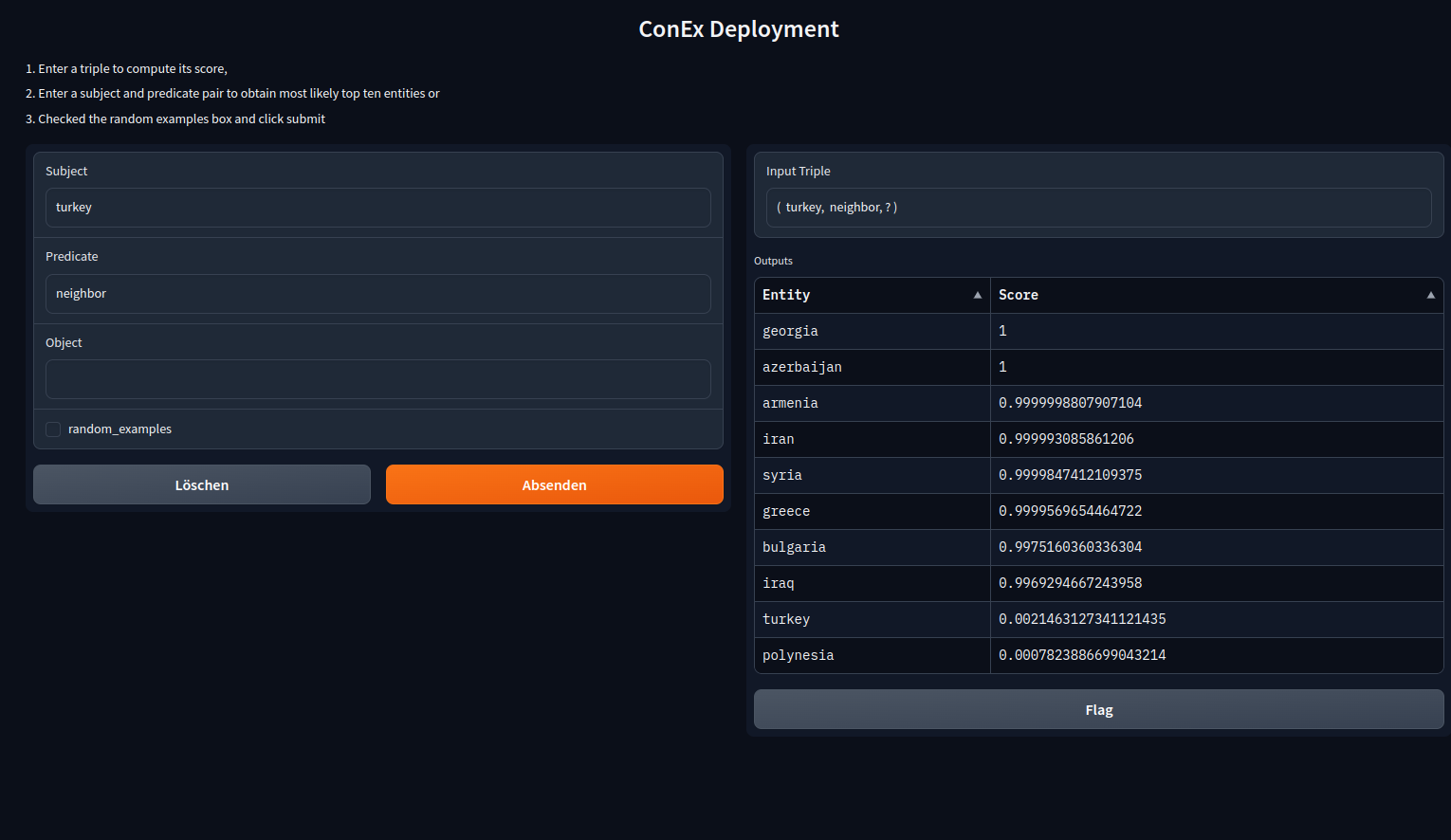Select the Outputs label above the table

coord(773,261)
